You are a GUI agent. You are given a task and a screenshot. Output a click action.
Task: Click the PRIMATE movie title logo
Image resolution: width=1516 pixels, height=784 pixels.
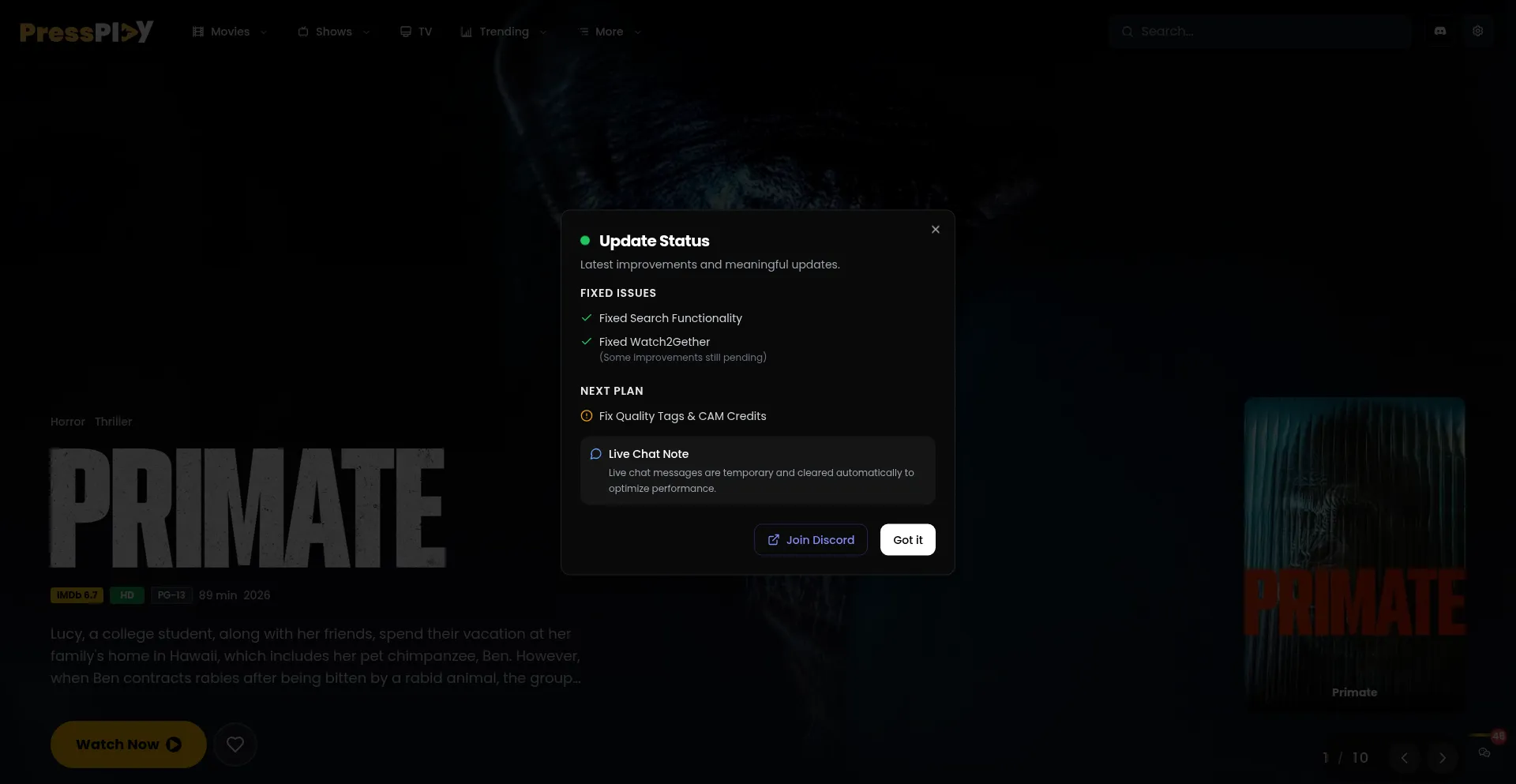click(x=248, y=508)
